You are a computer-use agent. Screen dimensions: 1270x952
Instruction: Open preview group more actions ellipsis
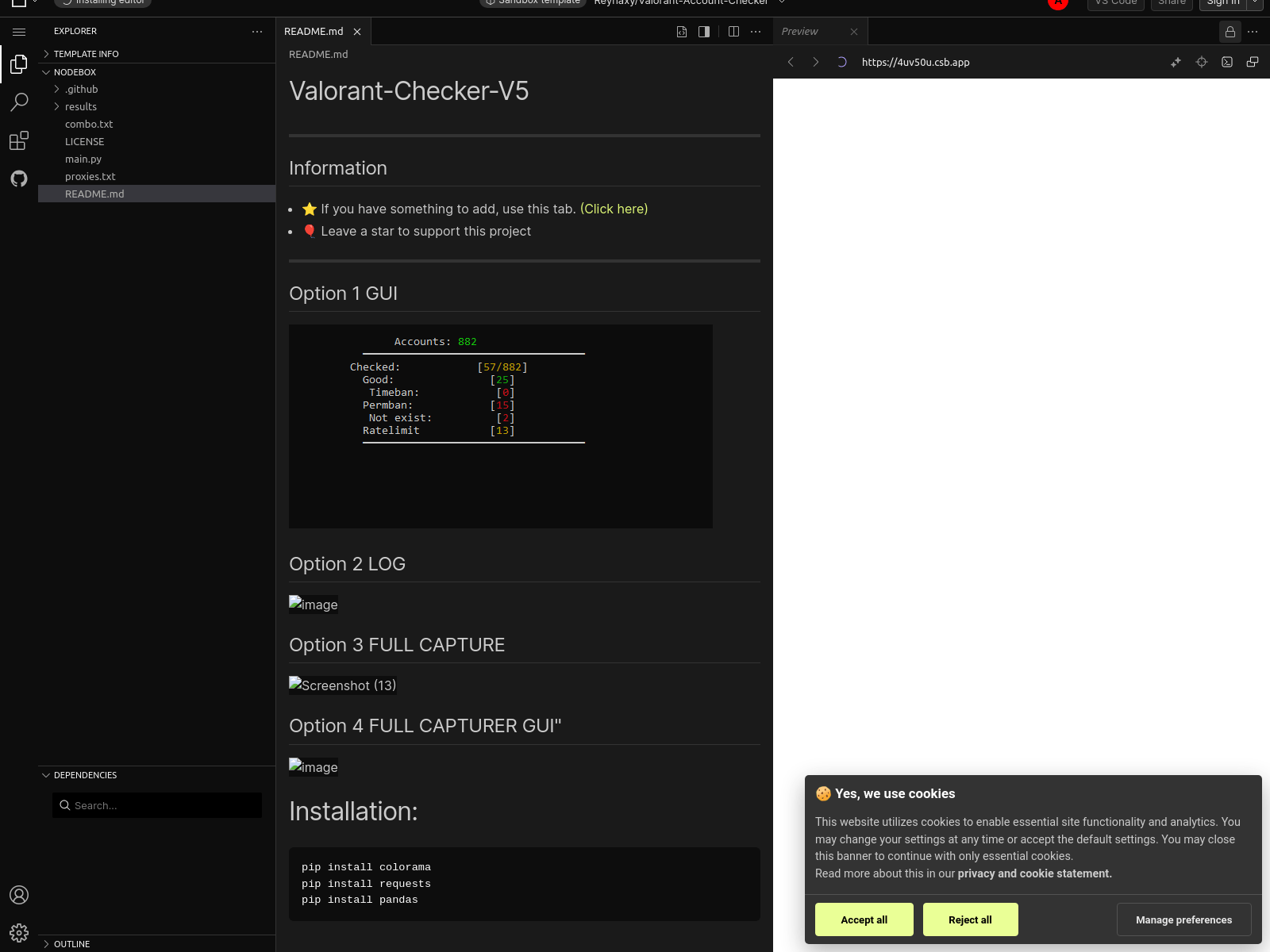click(1253, 32)
